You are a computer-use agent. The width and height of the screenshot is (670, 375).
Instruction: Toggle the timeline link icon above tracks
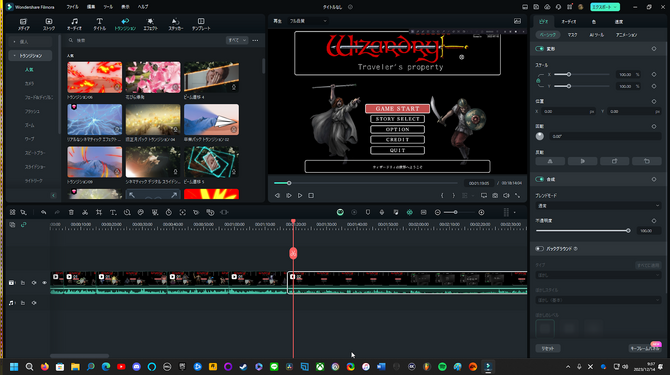[x=24, y=224]
